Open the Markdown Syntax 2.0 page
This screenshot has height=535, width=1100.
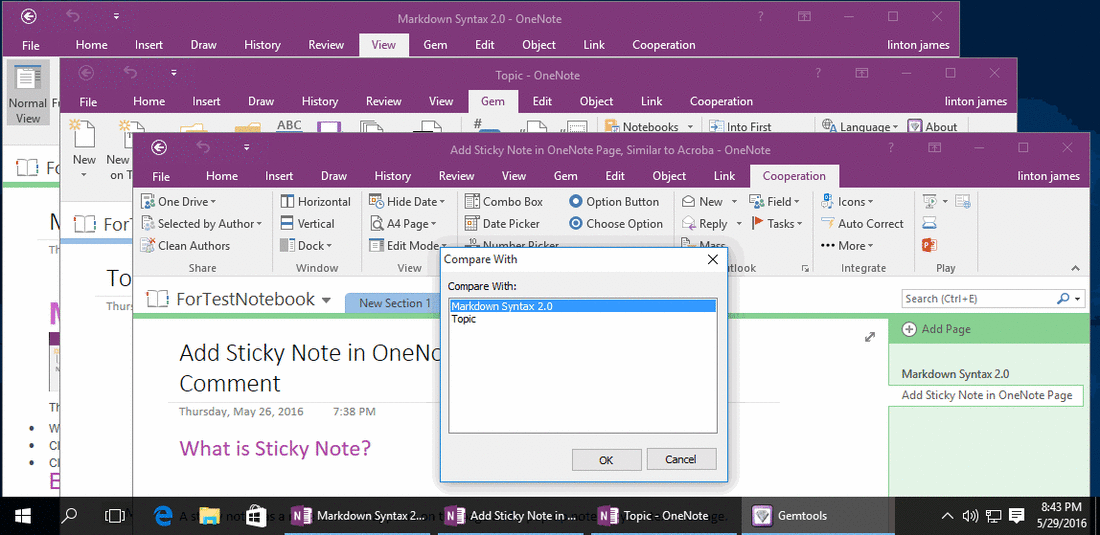(955, 374)
